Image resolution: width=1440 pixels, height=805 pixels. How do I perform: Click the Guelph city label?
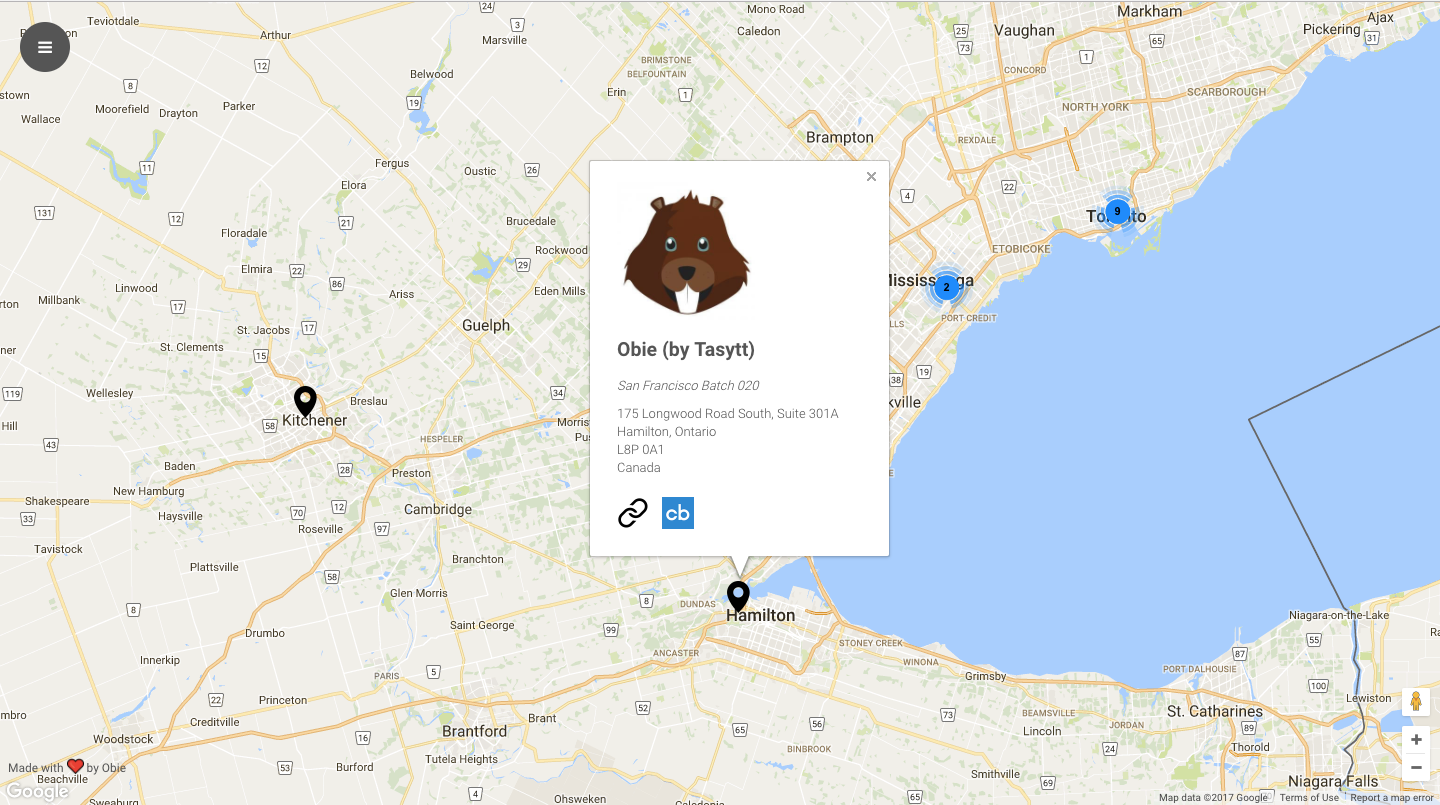pos(486,325)
